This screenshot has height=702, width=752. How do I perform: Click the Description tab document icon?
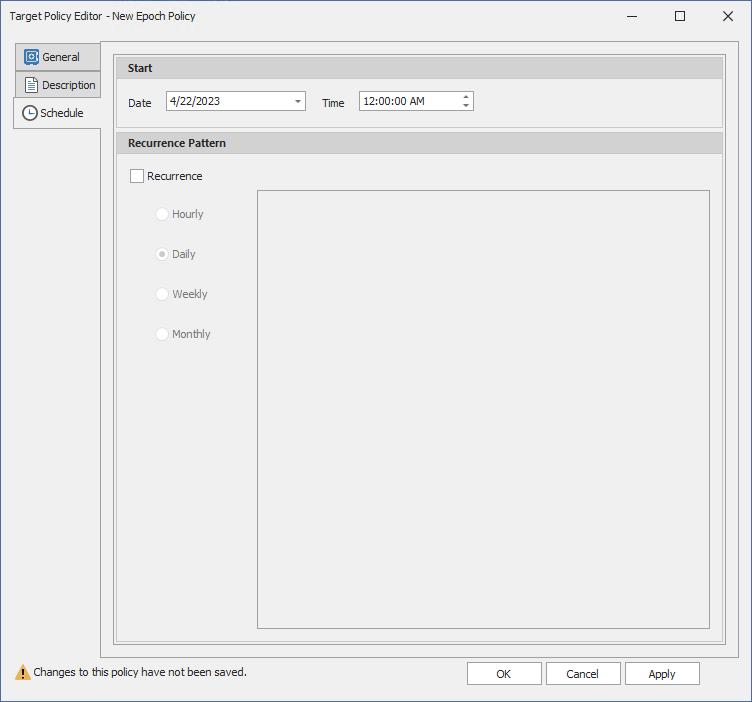(31, 85)
